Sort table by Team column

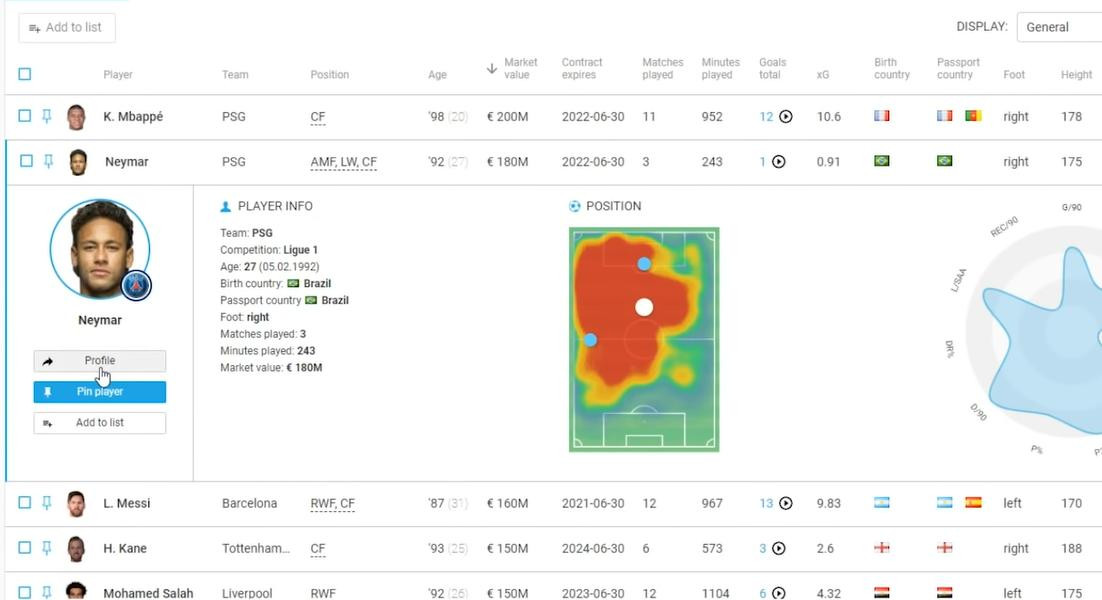tap(235, 74)
